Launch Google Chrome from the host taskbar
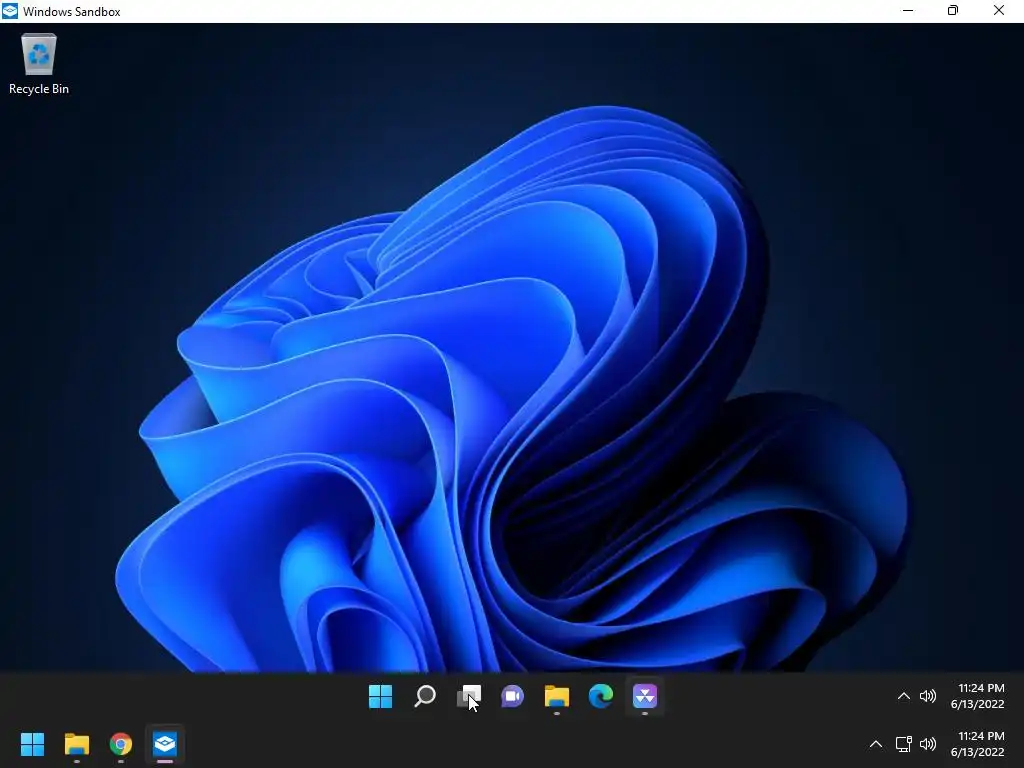Image resolution: width=1024 pixels, height=768 pixels. click(x=121, y=744)
